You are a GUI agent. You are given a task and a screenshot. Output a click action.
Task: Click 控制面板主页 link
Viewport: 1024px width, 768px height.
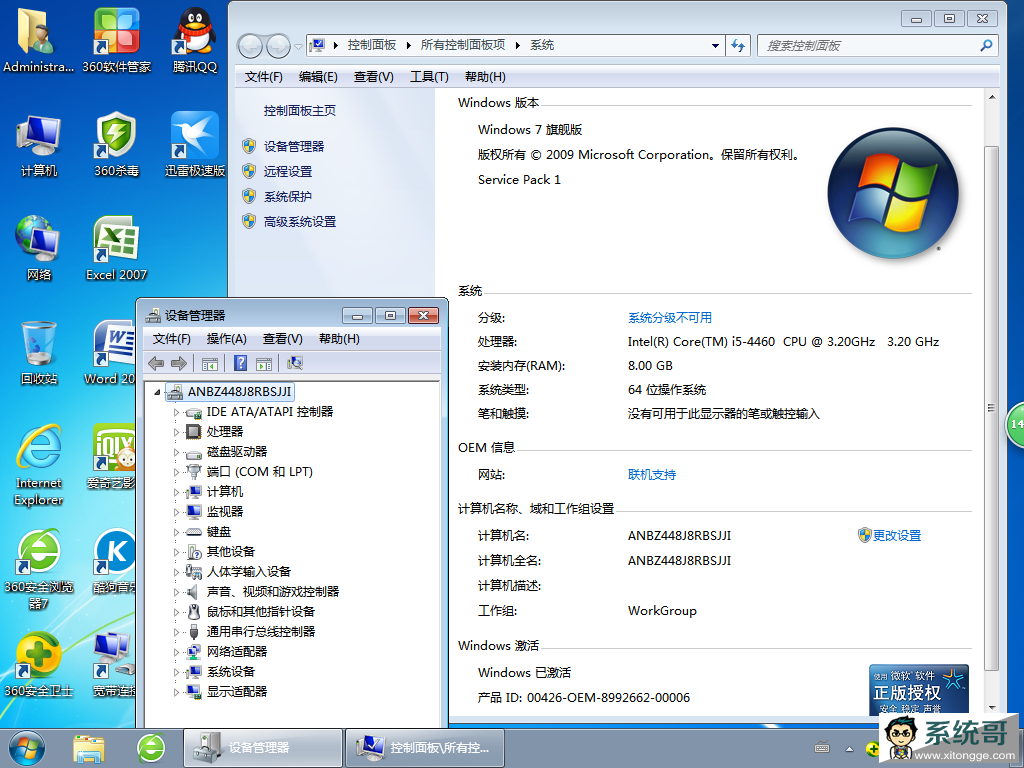[300, 111]
